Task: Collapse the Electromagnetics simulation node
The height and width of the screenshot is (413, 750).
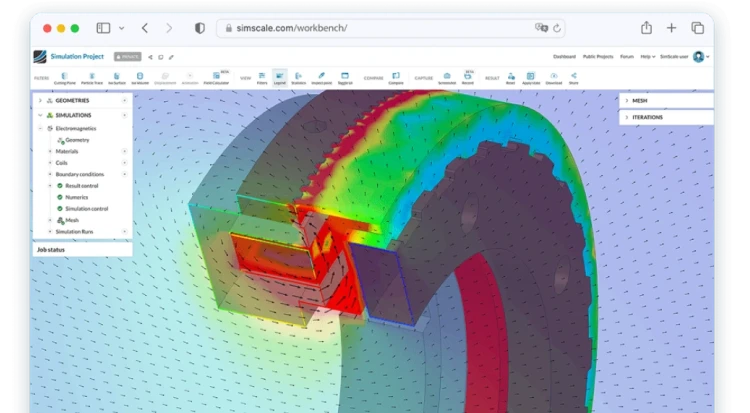Action: [x=40, y=128]
